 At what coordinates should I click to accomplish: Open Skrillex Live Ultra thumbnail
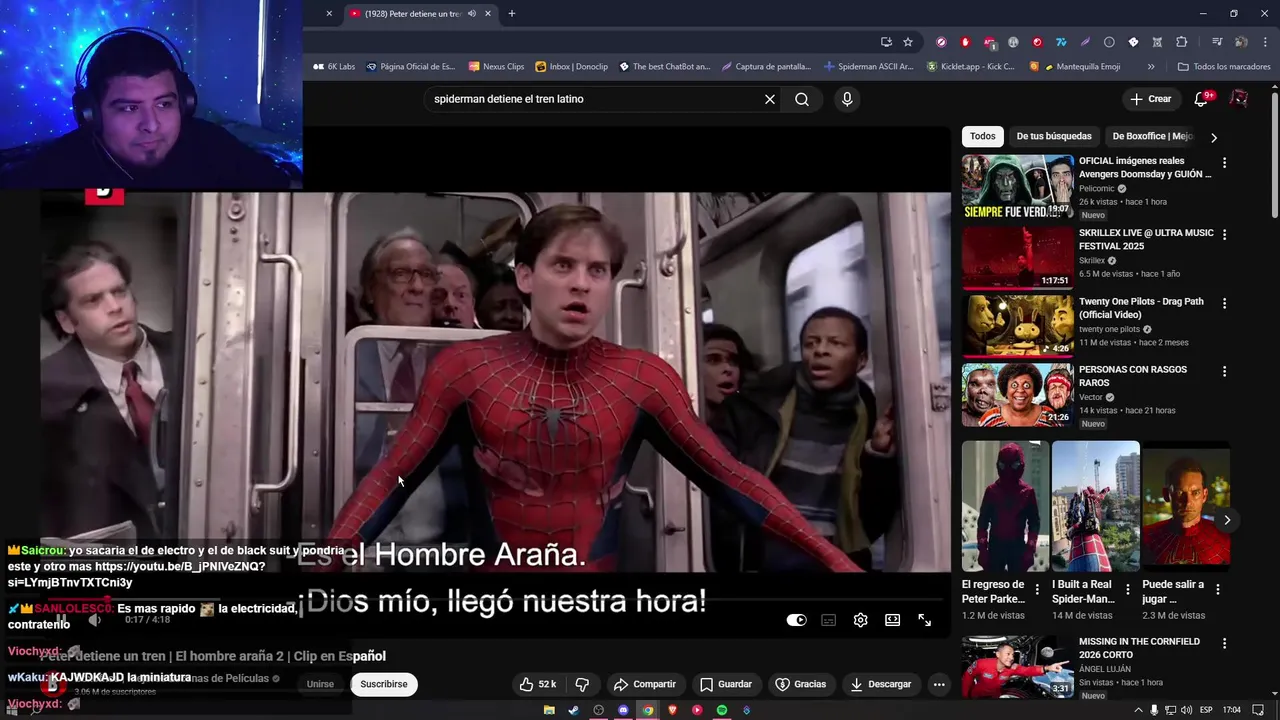pyautogui.click(x=1018, y=257)
